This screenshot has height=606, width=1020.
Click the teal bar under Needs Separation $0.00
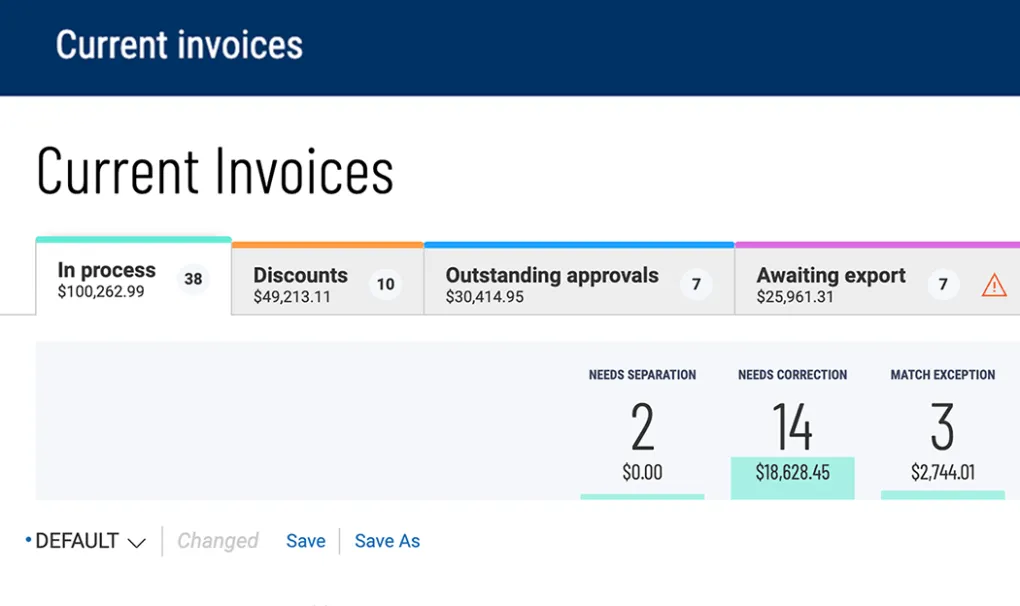pos(642,495)
